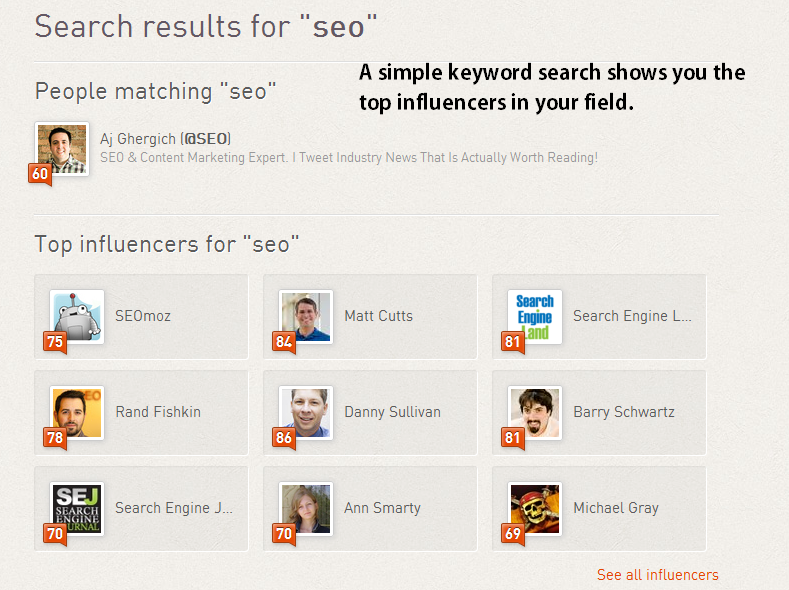Click Search Engine Land logo icon
The image size is (789, 590).
tap(535, 315)
